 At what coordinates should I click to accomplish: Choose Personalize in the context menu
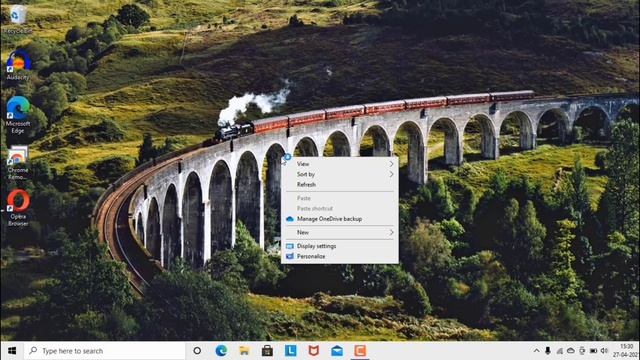340,256
